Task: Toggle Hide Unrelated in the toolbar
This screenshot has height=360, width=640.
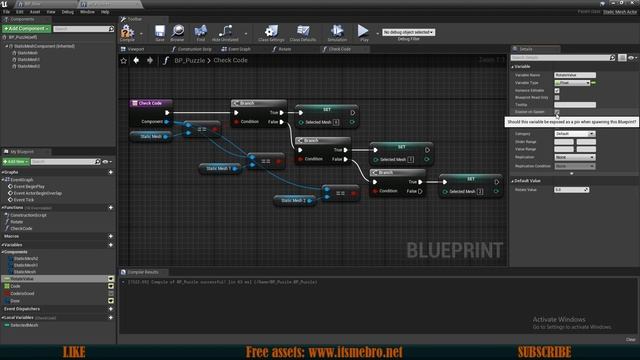Action: point(225,33)
